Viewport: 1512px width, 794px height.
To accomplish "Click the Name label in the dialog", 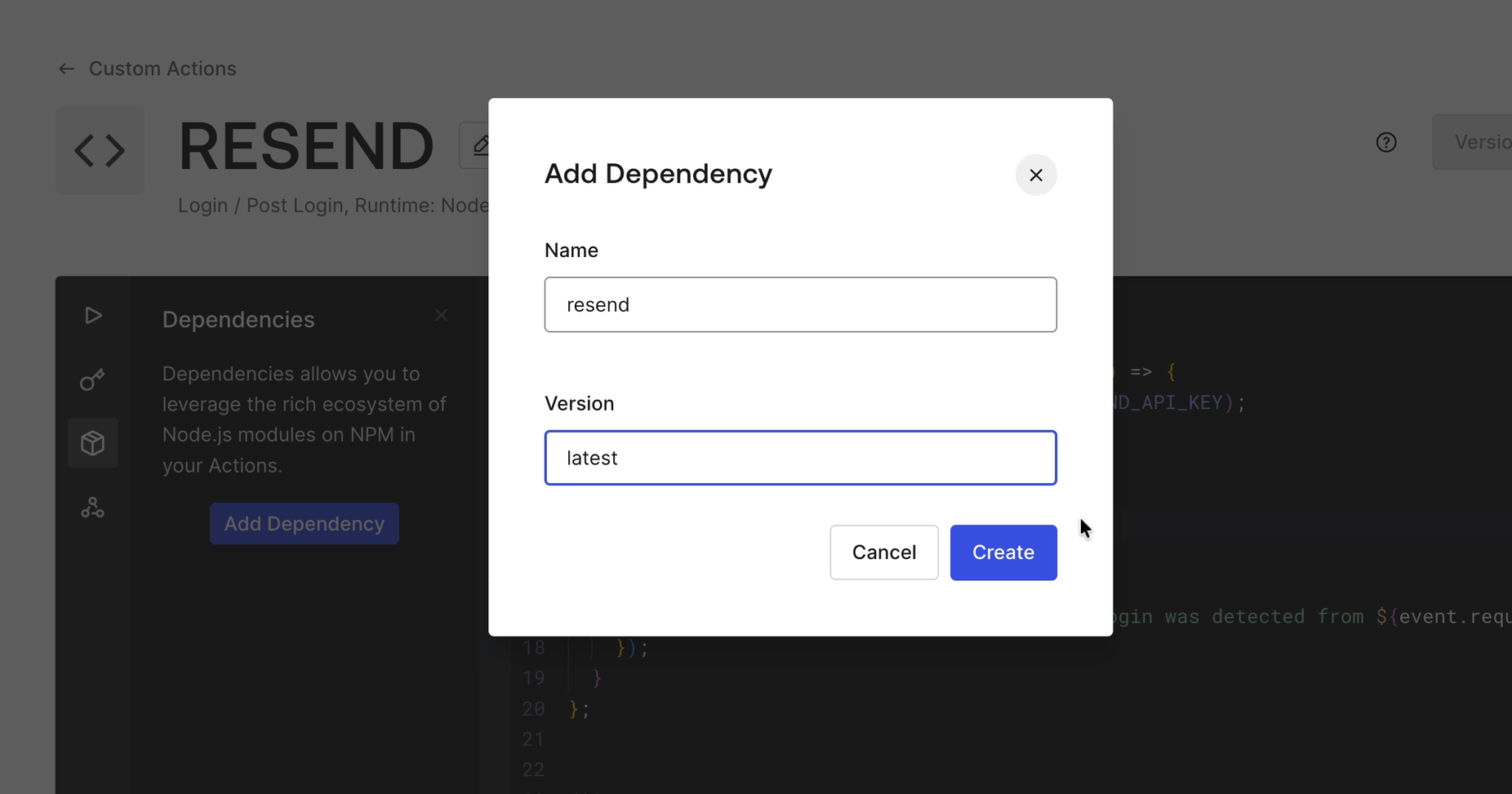I will tap(571, 251).
